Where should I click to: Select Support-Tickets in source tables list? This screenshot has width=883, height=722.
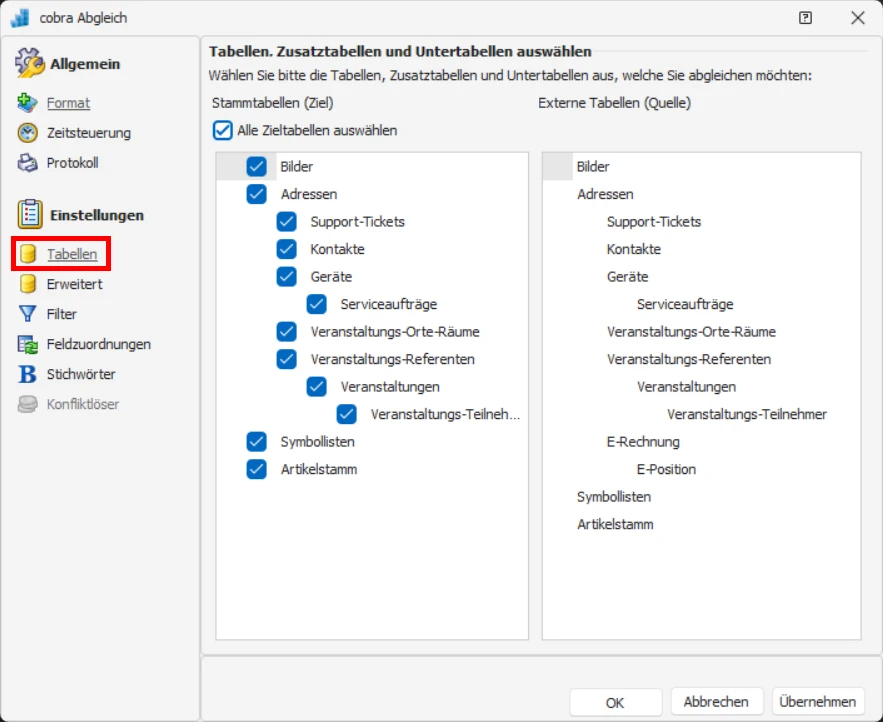click(653, 222)
